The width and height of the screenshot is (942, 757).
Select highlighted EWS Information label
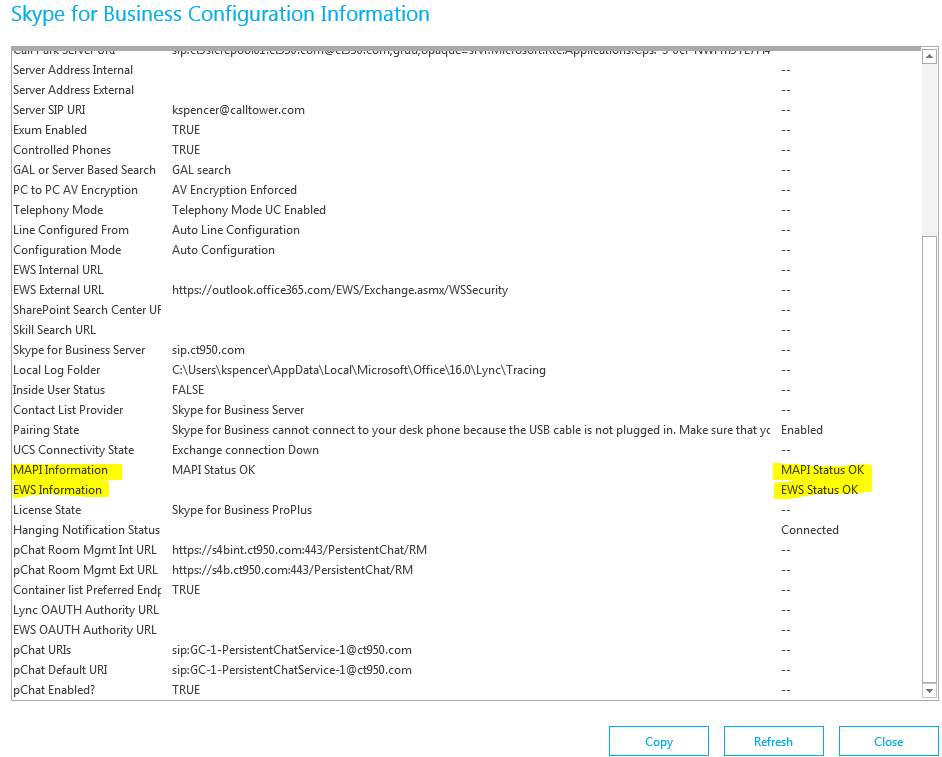pos(57,490)
